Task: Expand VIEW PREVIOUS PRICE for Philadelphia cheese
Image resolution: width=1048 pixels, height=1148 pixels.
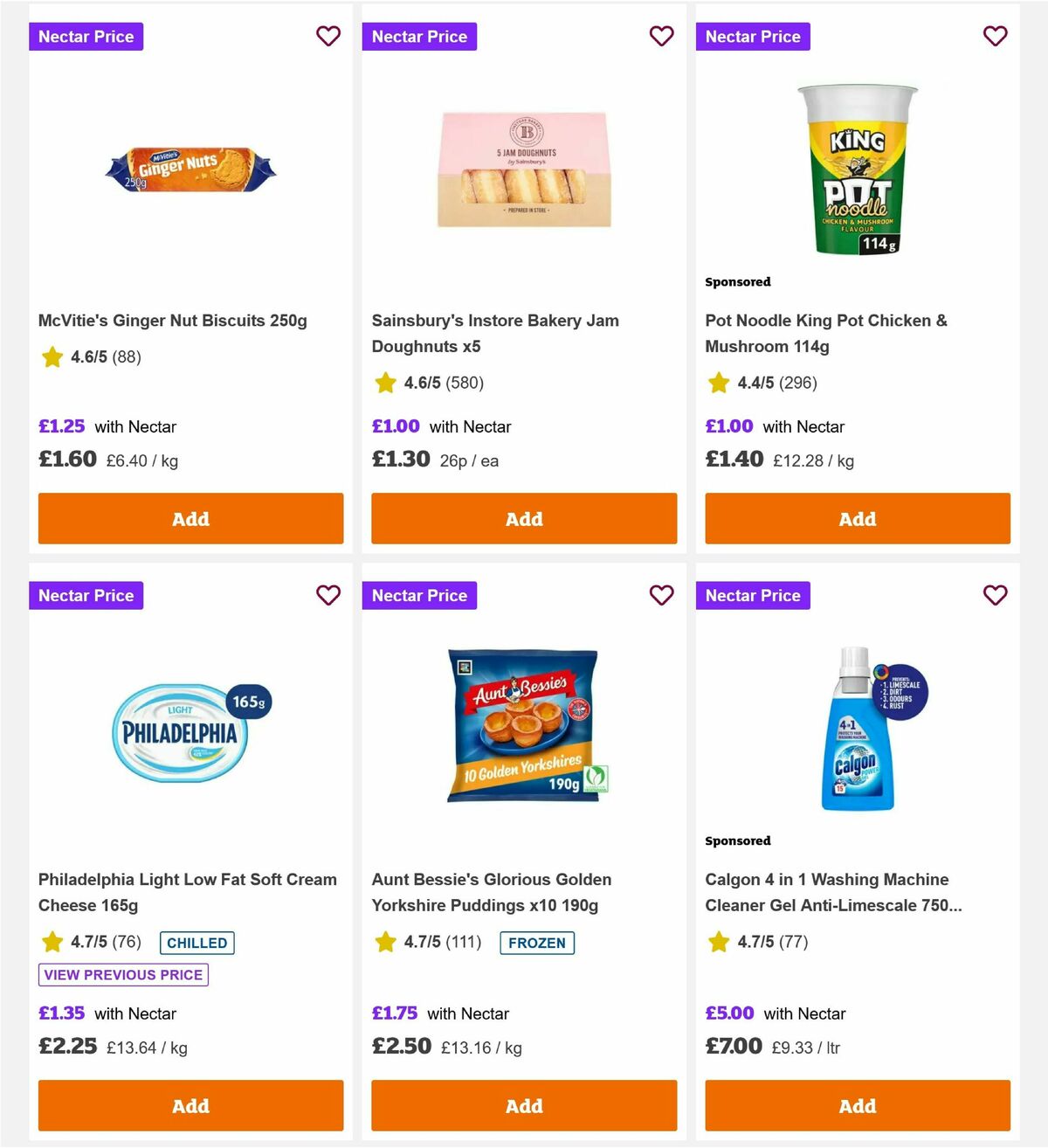Action: pyautogui.click(x=122, y=974)
